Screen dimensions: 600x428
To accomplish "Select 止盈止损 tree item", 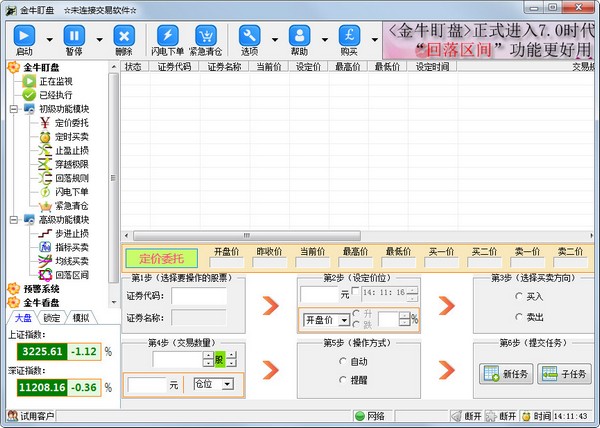I will [72, 150].
